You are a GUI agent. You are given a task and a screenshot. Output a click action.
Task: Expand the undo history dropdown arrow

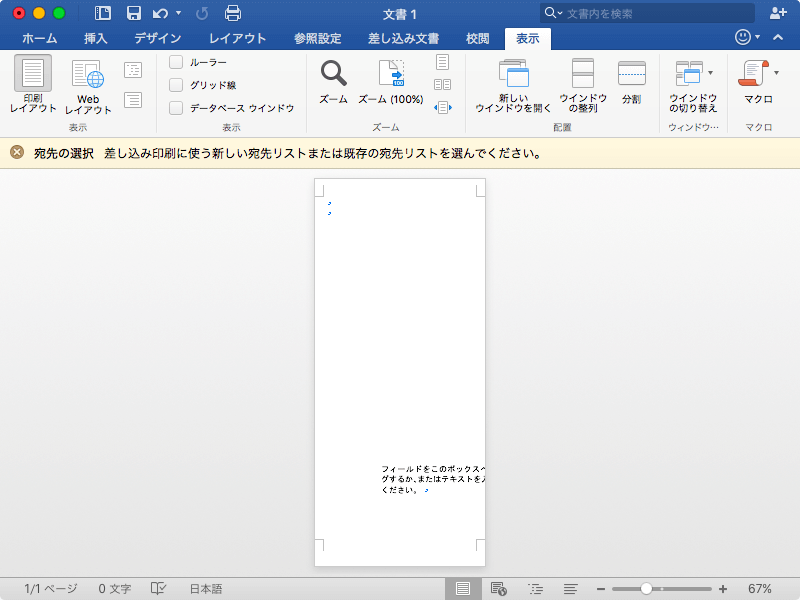(x=179, y=13)
